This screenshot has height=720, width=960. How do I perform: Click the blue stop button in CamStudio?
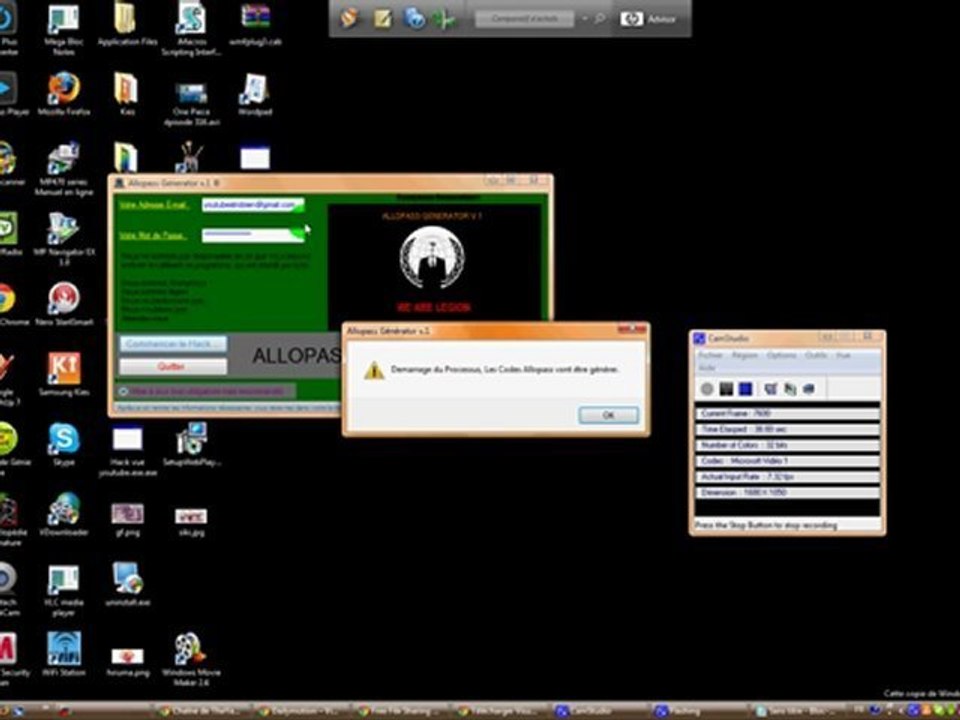pyautogui.click(x=745, y=389)
